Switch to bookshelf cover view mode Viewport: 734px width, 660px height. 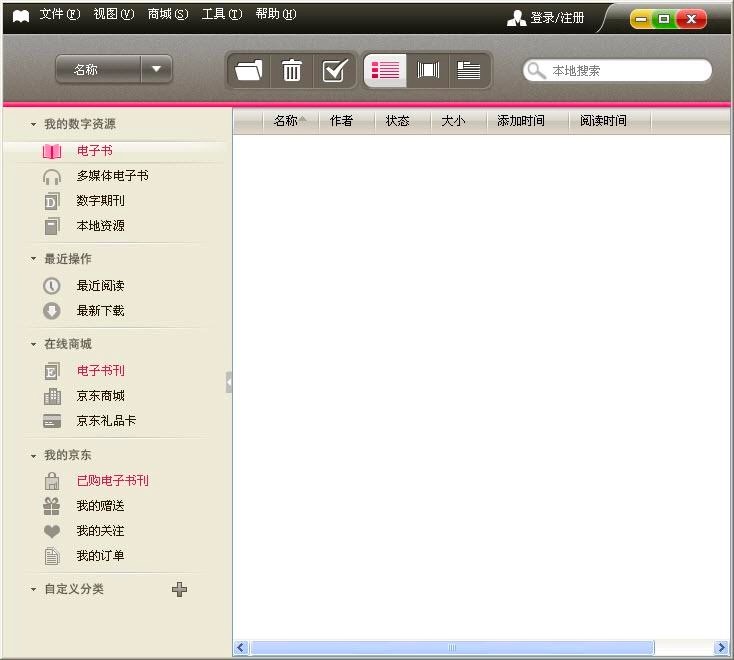(428, 70)
